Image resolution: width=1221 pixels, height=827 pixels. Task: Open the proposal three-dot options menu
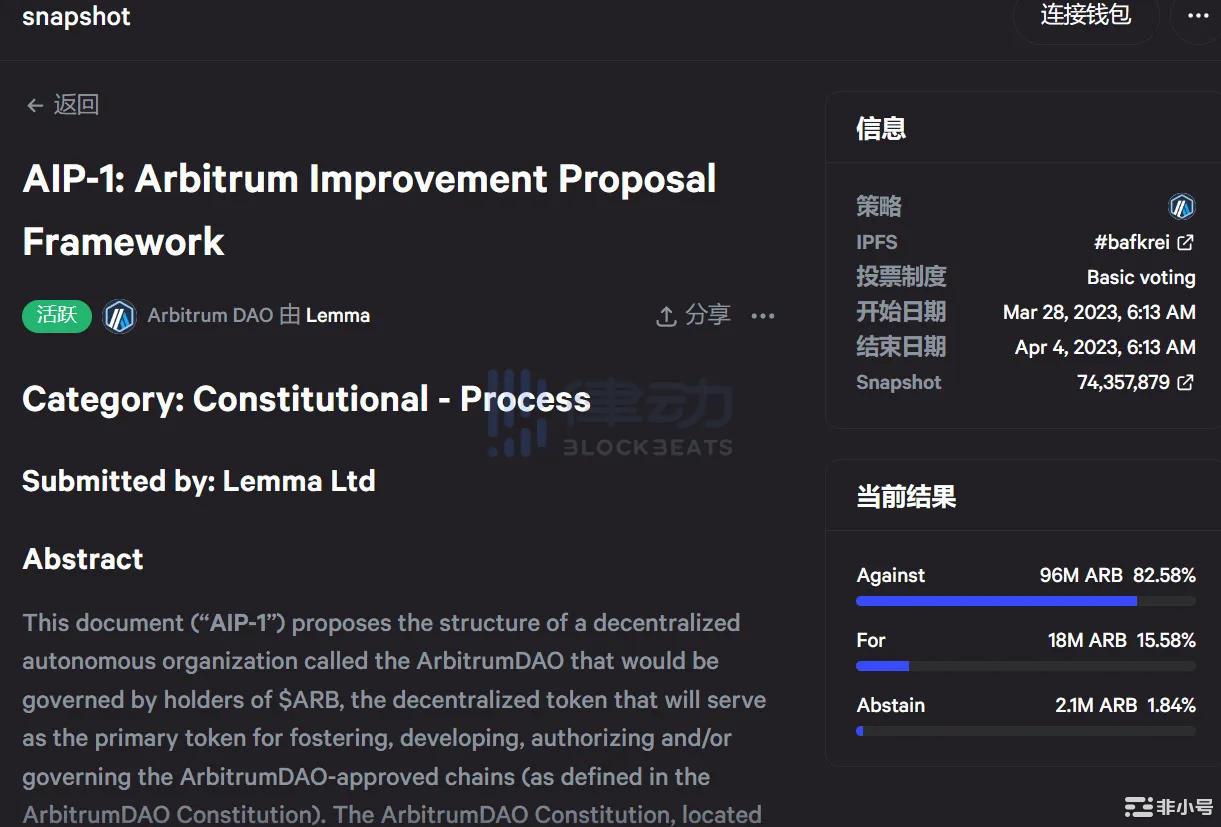763,316
